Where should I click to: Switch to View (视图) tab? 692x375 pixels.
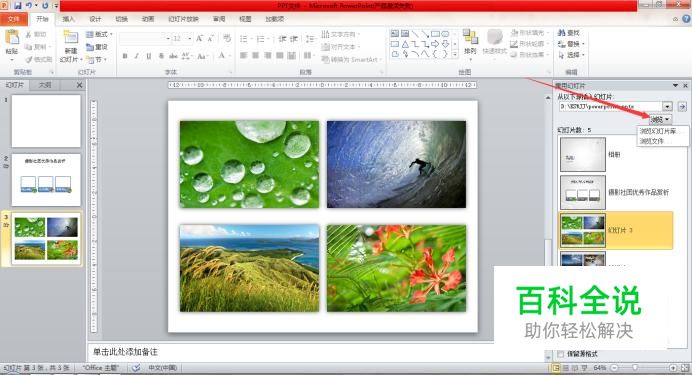(x=245, y=19)
